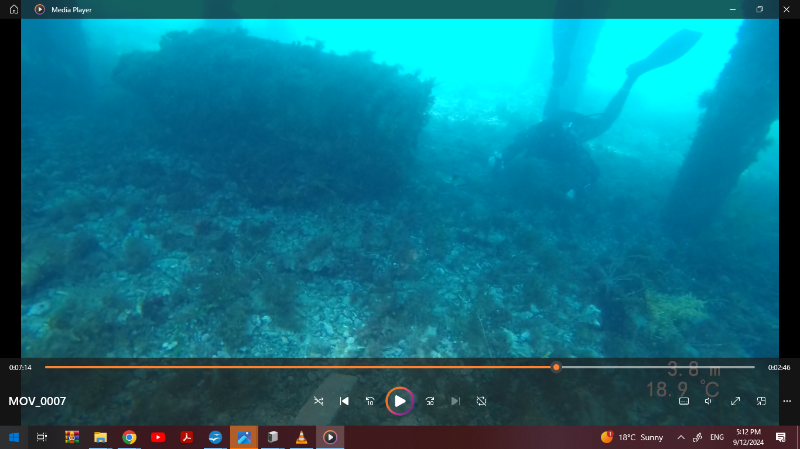Open the weather widget showing 18°C Sunny
The width and height of the screenshot is (800, 449).
(x=632, y=437)
